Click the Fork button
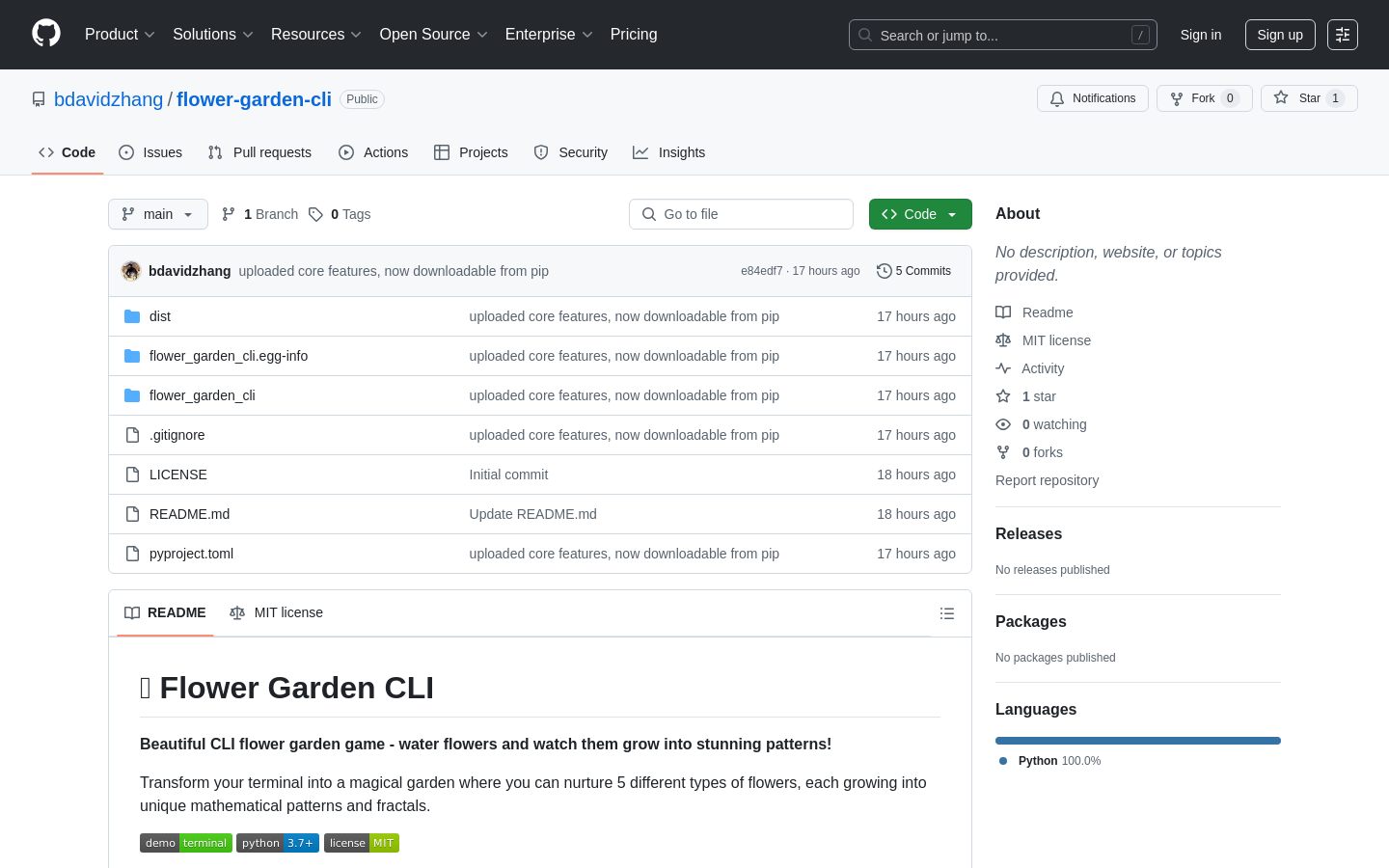This screenshot has height=868, width=1389. click(1205, 98)
